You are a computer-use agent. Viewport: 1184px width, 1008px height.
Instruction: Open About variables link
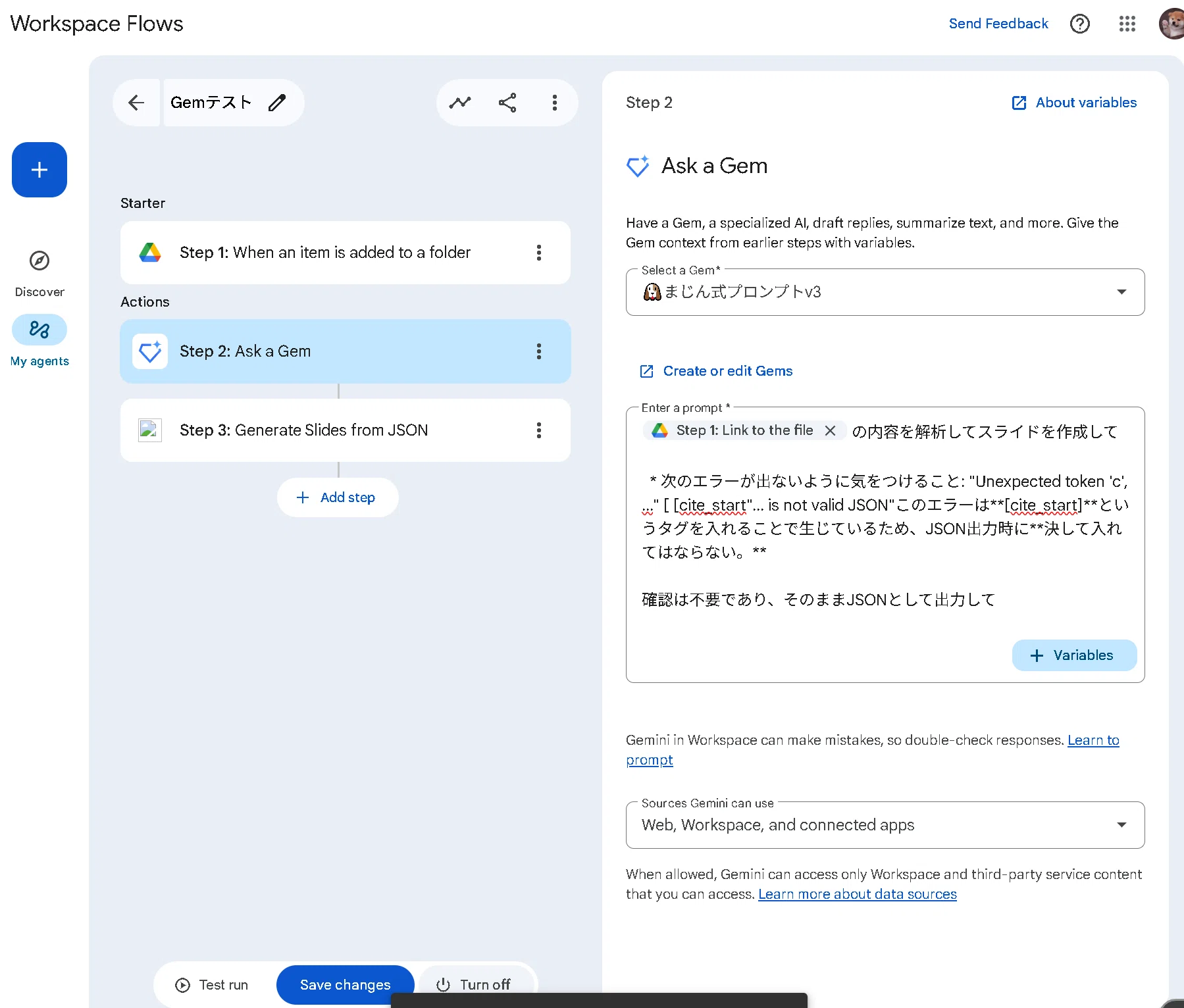pyautogui.click(x=1074, y=103)
